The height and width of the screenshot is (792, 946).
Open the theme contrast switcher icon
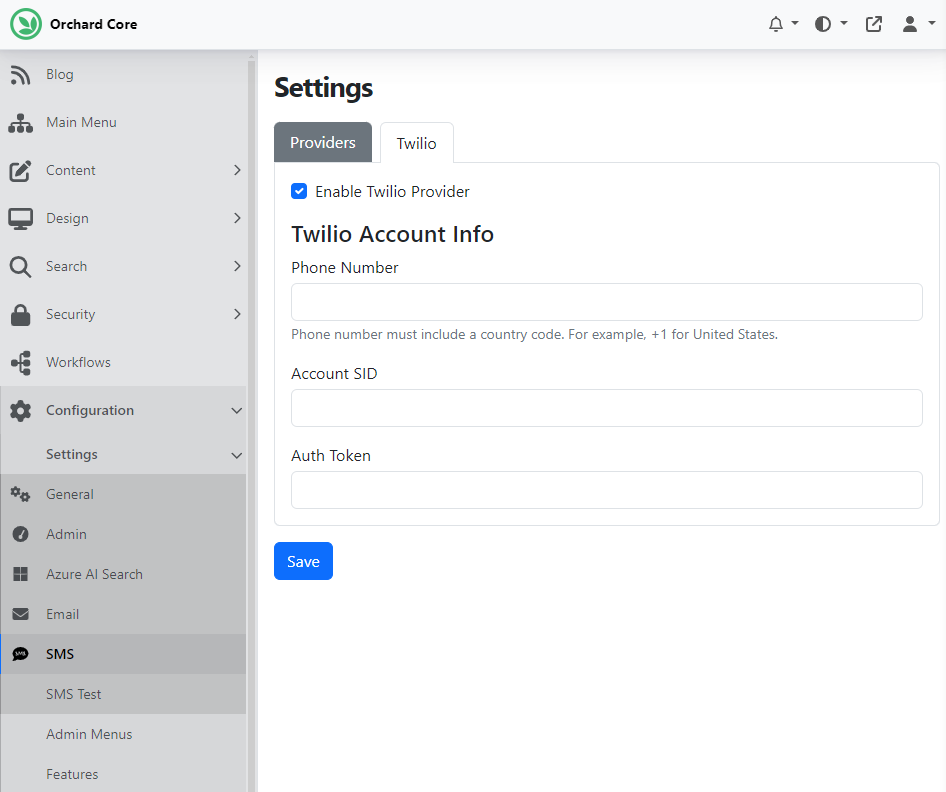point(823,24)
